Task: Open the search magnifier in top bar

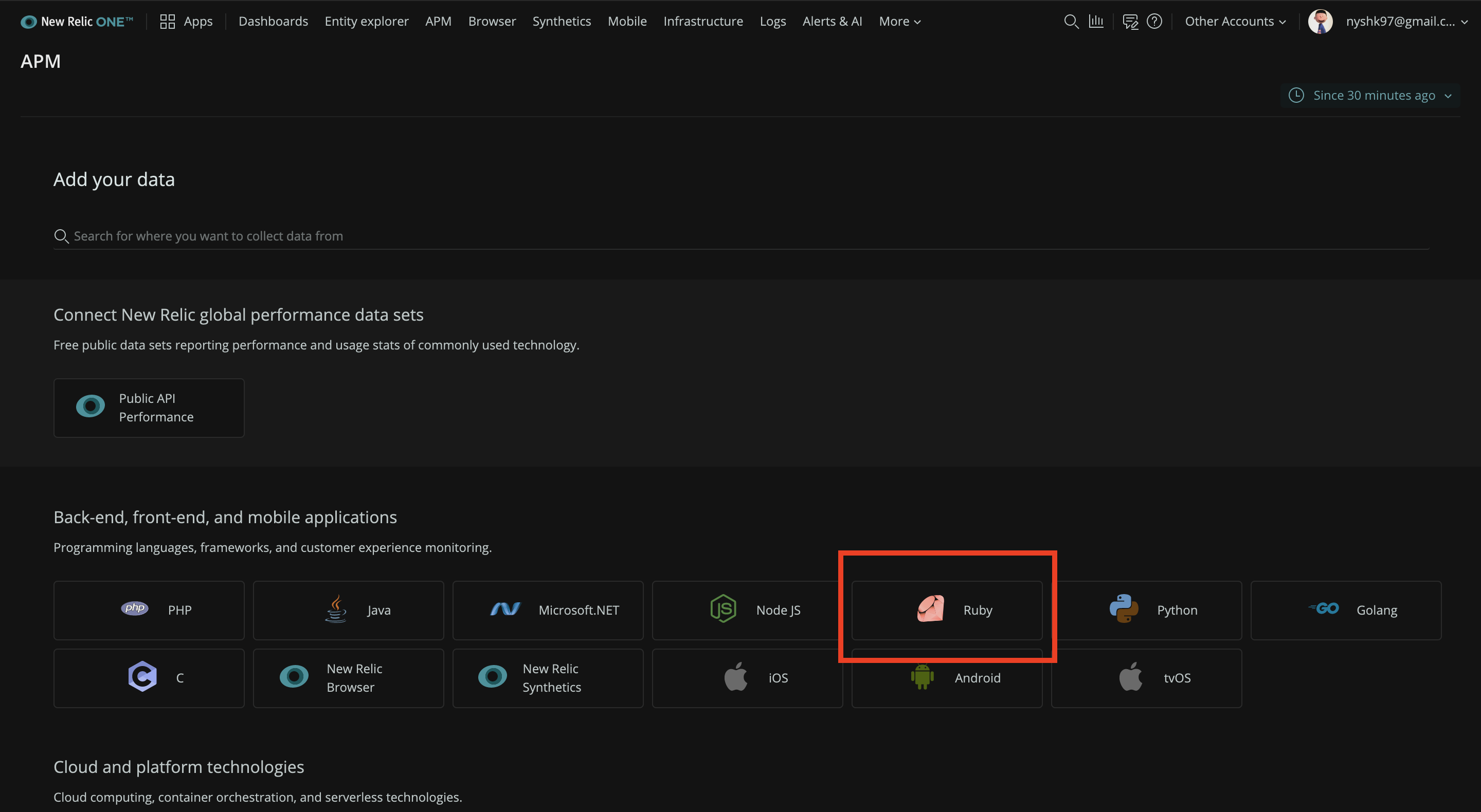Action: [x=1071, y=22]
